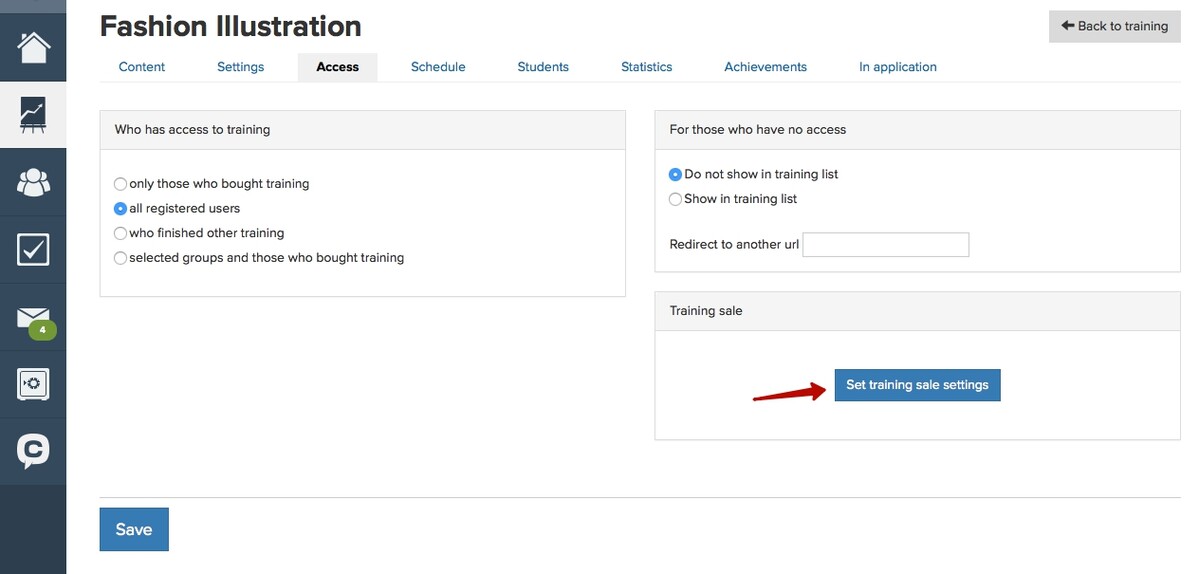The width and height of the screenshot is (1199, 574).
Task: Click the green badge showing 4 messages
Action: (43, 330)
